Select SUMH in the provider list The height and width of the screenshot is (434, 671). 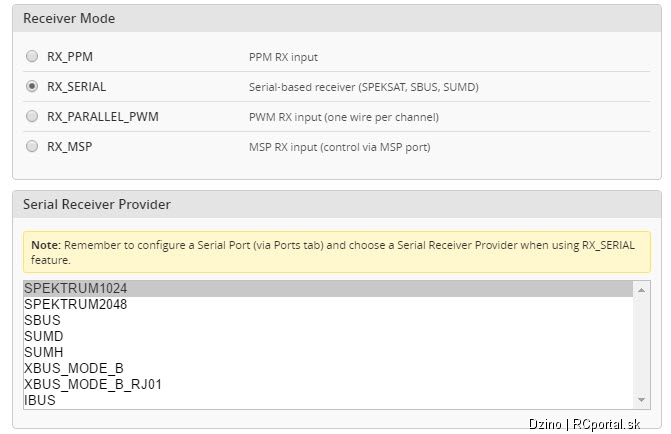pyautogui.click(x=328, y=352)
